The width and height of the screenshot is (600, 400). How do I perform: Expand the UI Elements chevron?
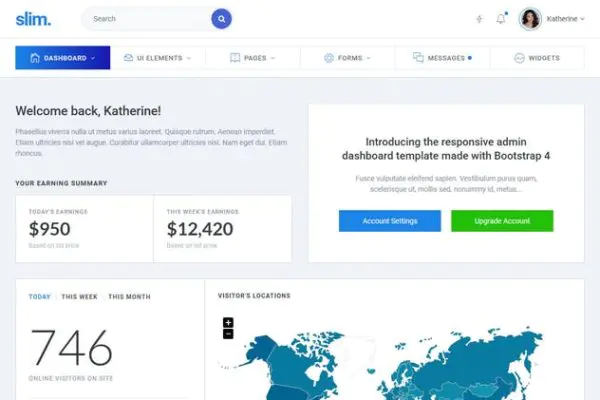pyautogui.click(x=189, y=58)
